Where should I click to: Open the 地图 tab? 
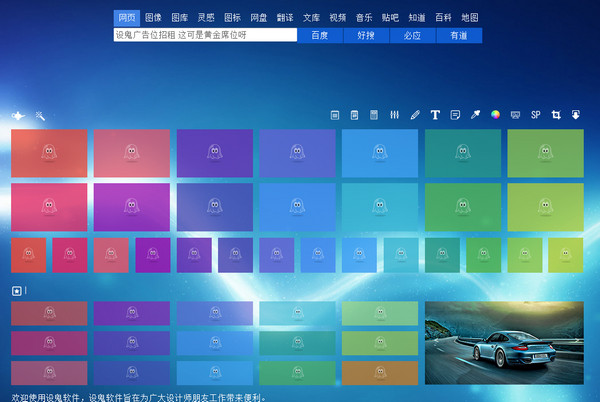click(x=470, y=18)
